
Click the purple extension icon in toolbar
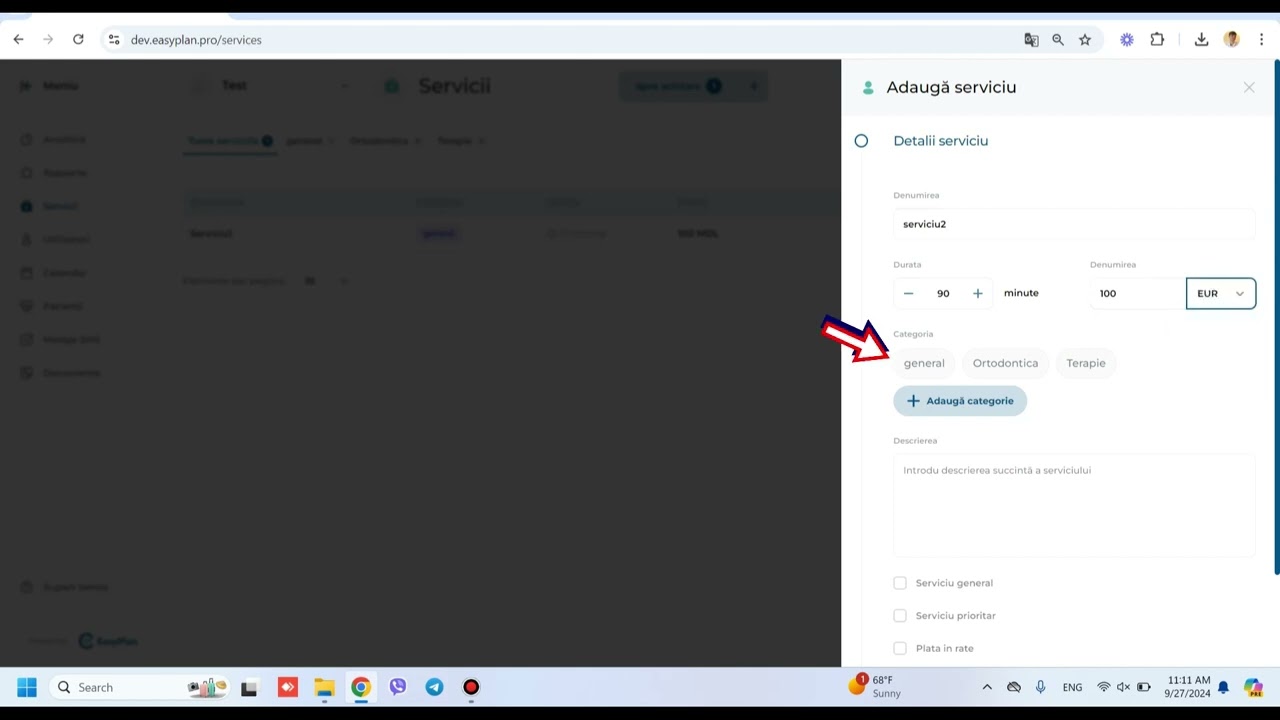[x=1127, y=40]
